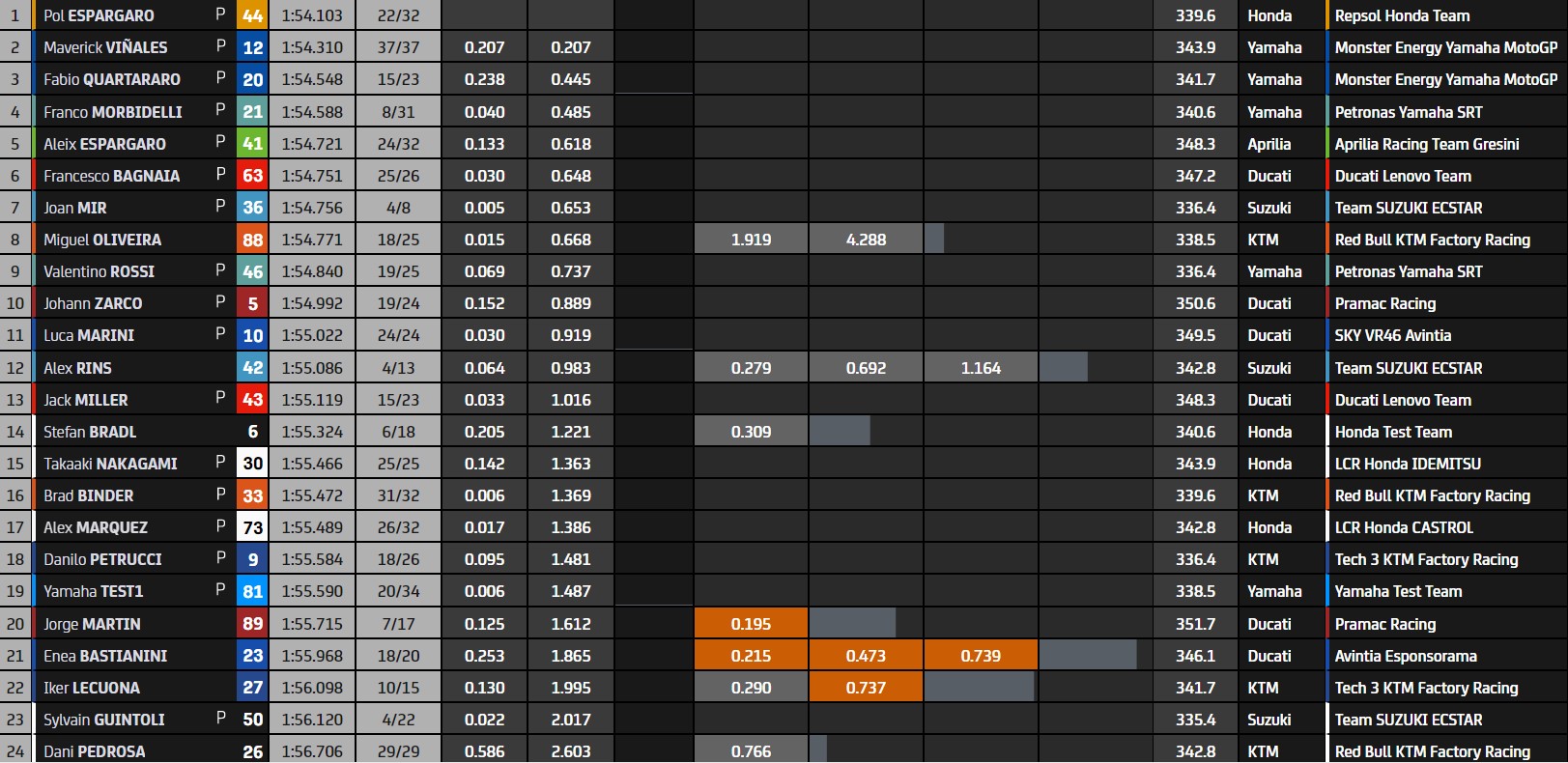Click lap time 1:54.310
Image resolution: width=1568 pixels, height=763 pixels.
coord(312,47)
